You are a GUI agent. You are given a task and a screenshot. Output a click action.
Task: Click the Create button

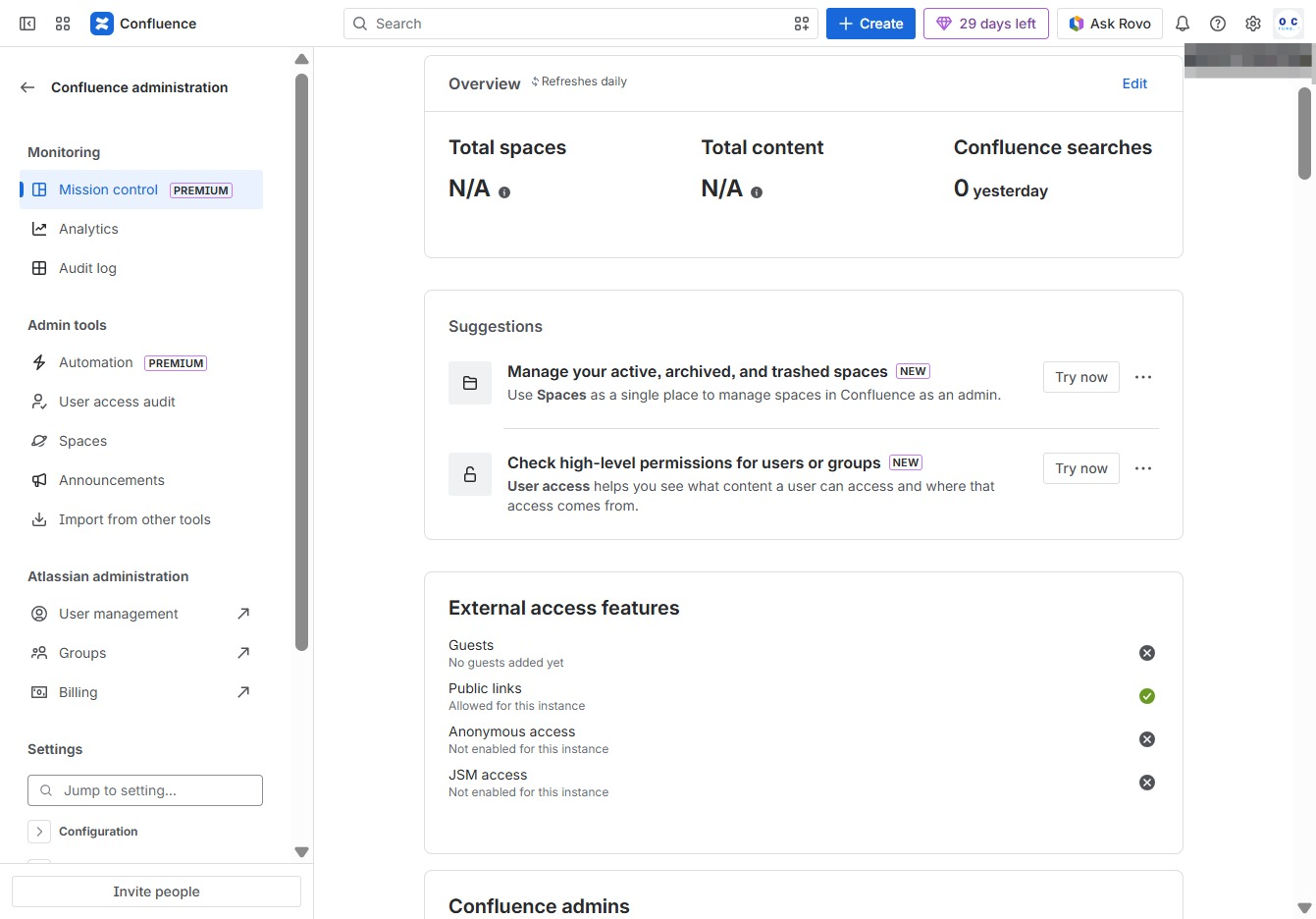coord(870,24)
